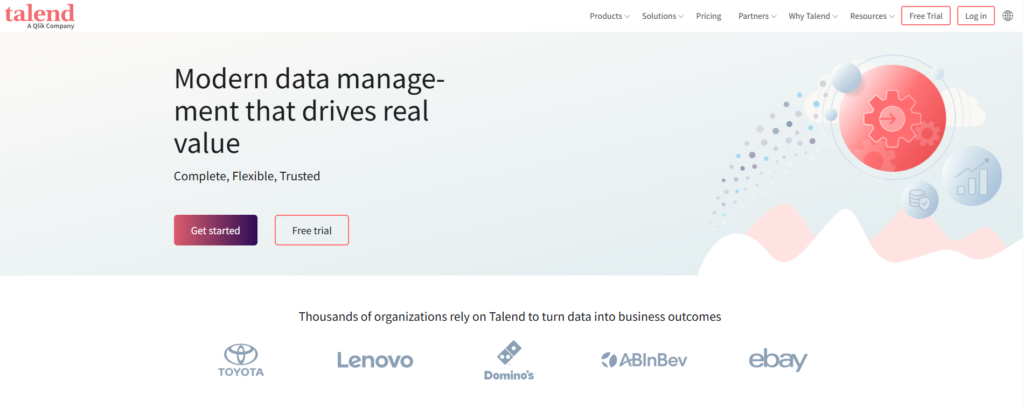Click the ABInBev logo
The width and height of the screenshot is (1024, 408).
click(x=644, y=360)
